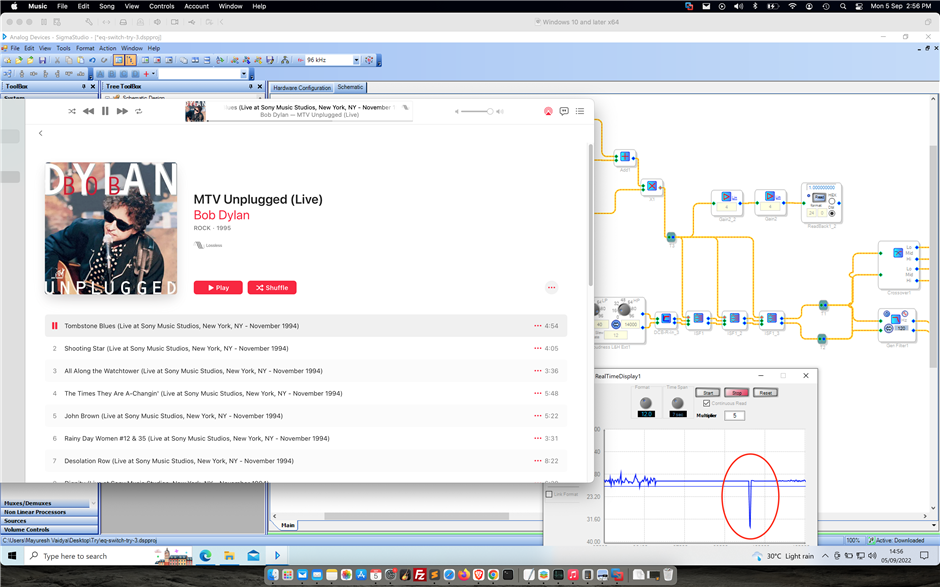The image size is (940, 587).
Task: Go to previous track in Music
Action: (x=88, y=111)
